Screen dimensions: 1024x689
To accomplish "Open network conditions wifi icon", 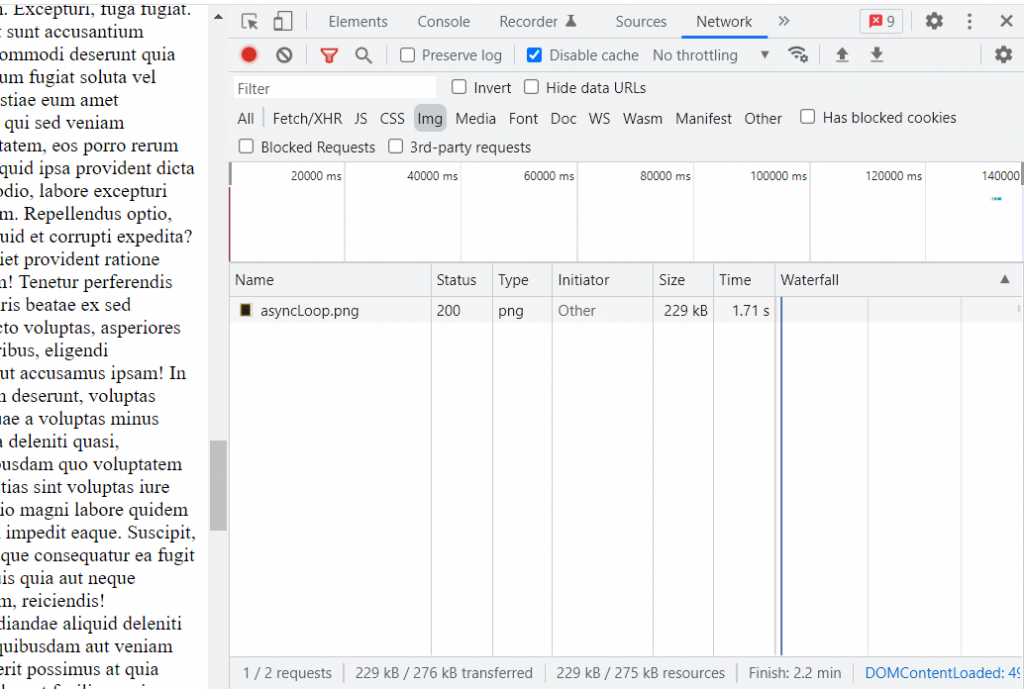I will pos(797,55).
